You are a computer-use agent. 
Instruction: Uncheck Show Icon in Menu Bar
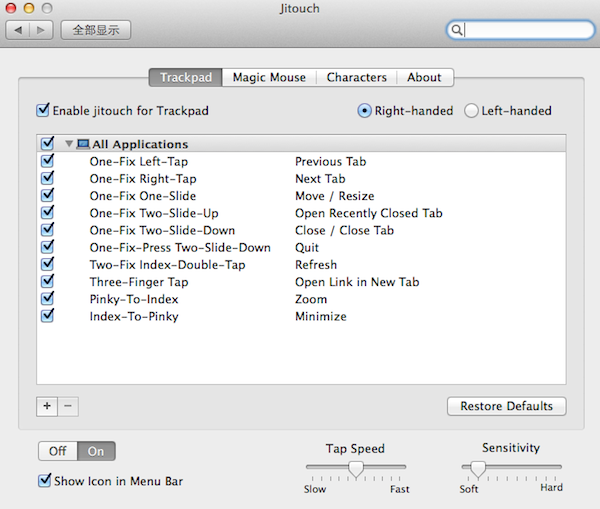(44, 481)
